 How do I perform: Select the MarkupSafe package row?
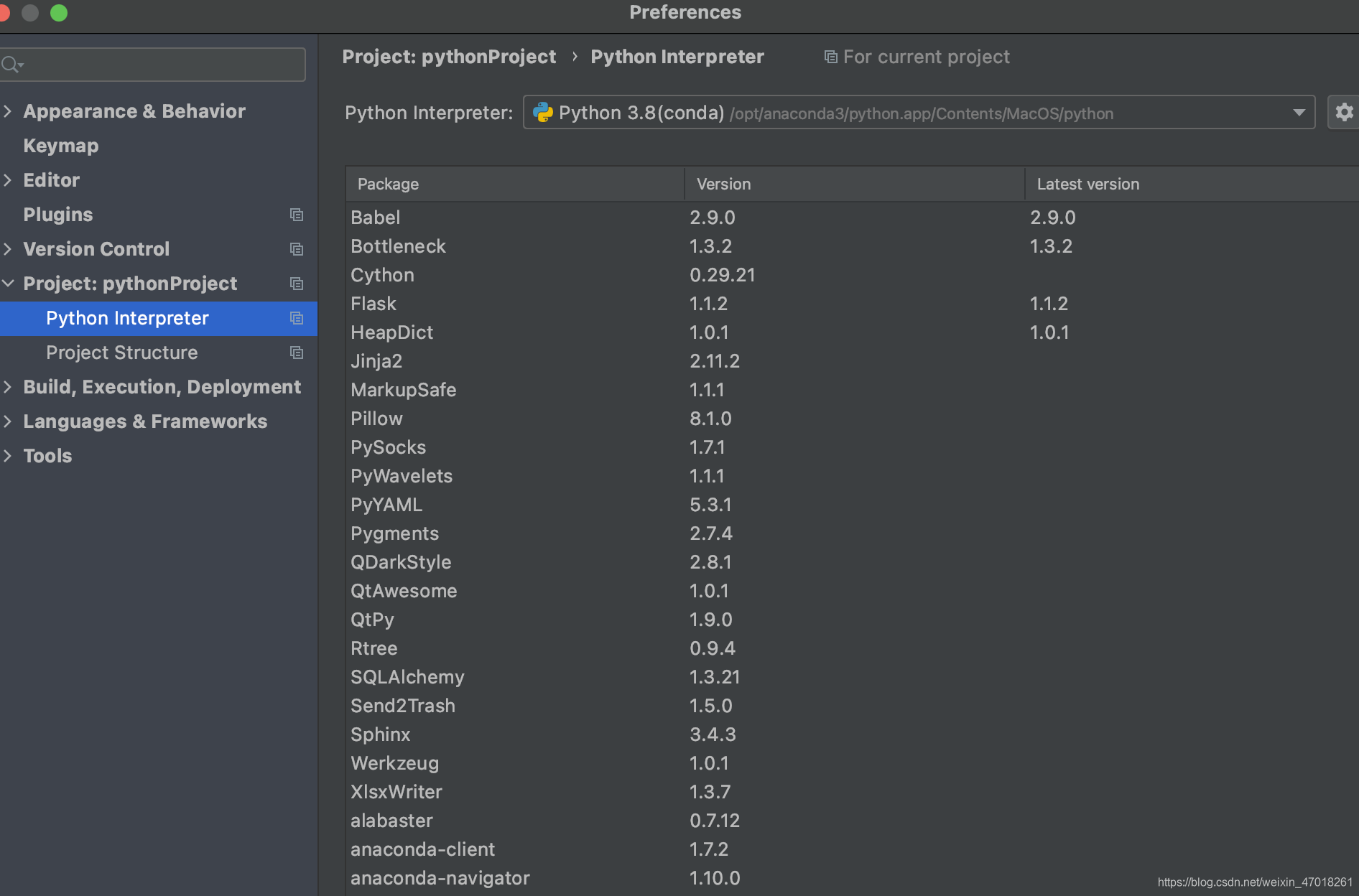point(852,390)
